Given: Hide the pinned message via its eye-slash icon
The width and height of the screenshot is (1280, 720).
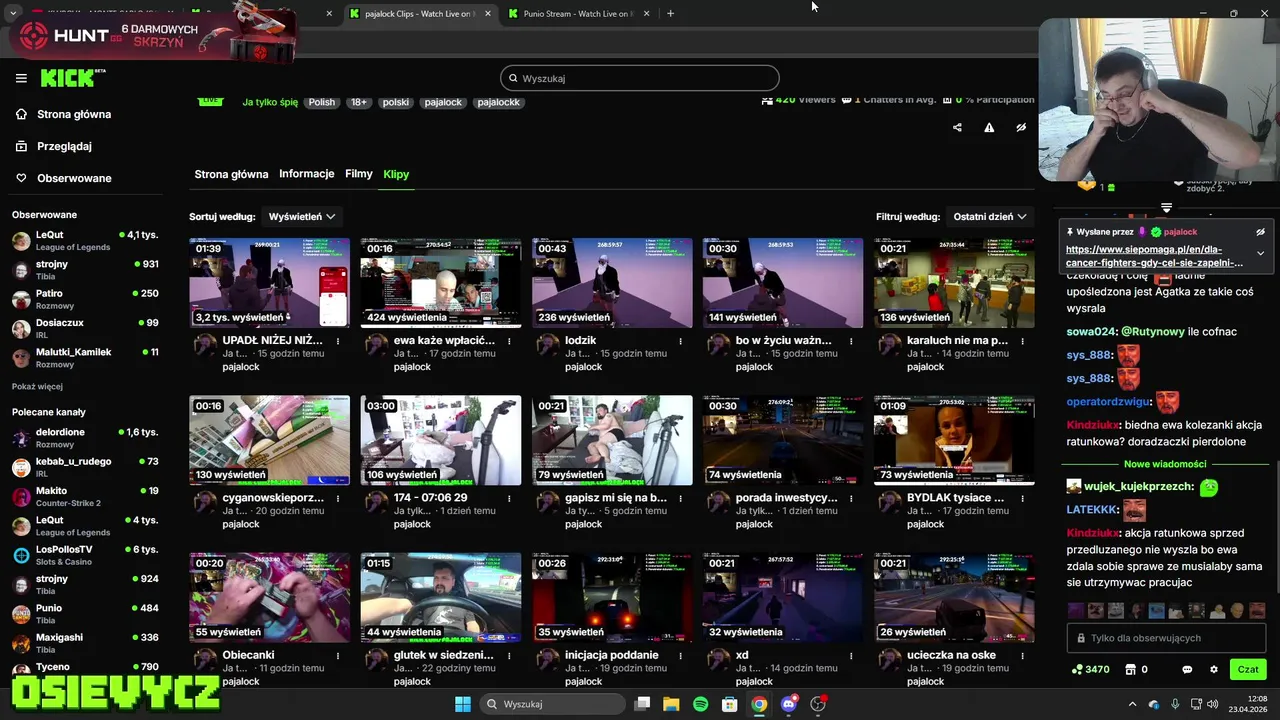Looking at the screenshot, I should pos(1260,232).
